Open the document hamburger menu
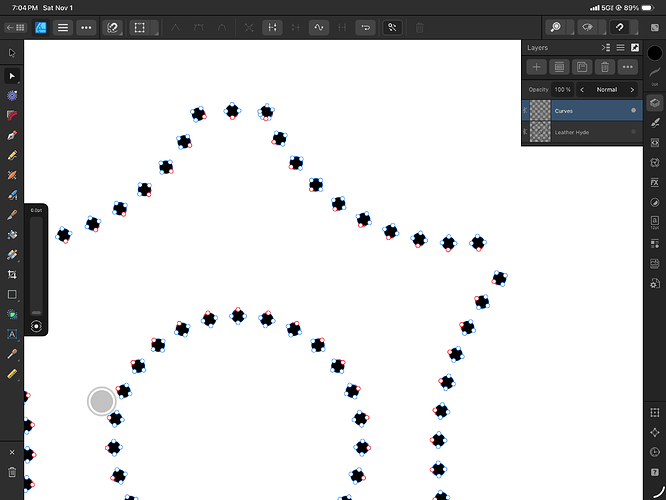 pos(63,28)
